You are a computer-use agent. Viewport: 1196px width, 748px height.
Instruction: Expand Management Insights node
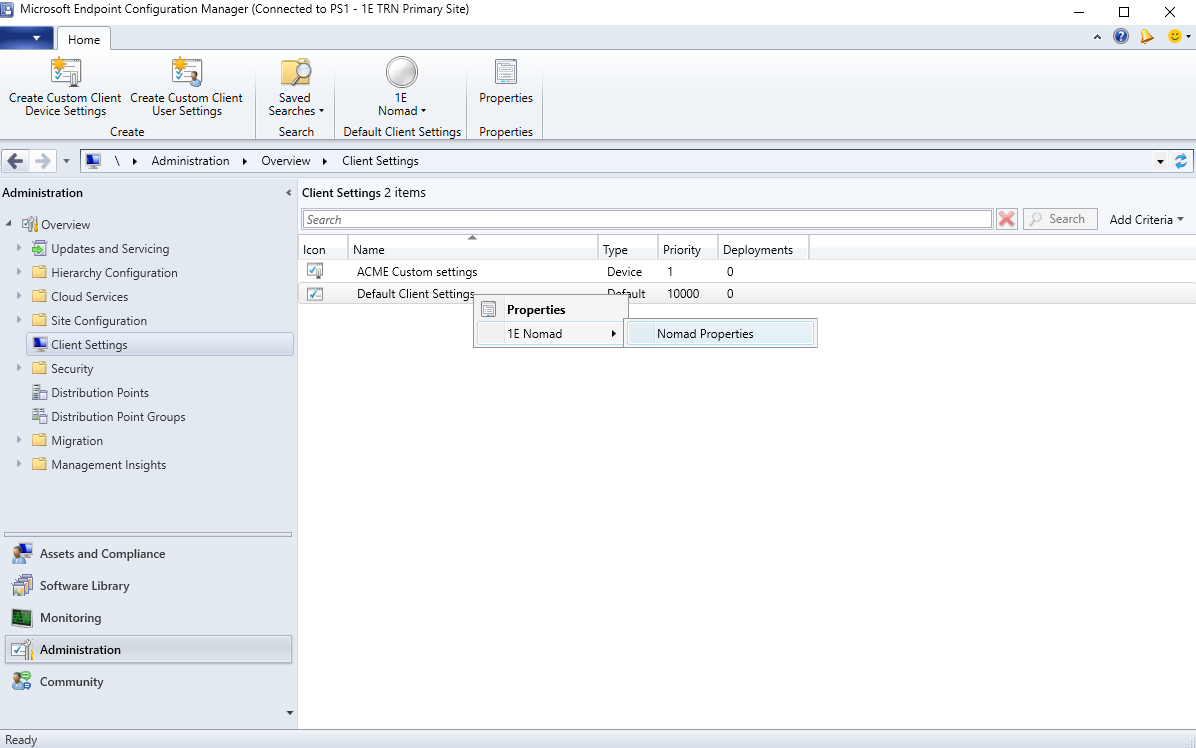point(19,464)
